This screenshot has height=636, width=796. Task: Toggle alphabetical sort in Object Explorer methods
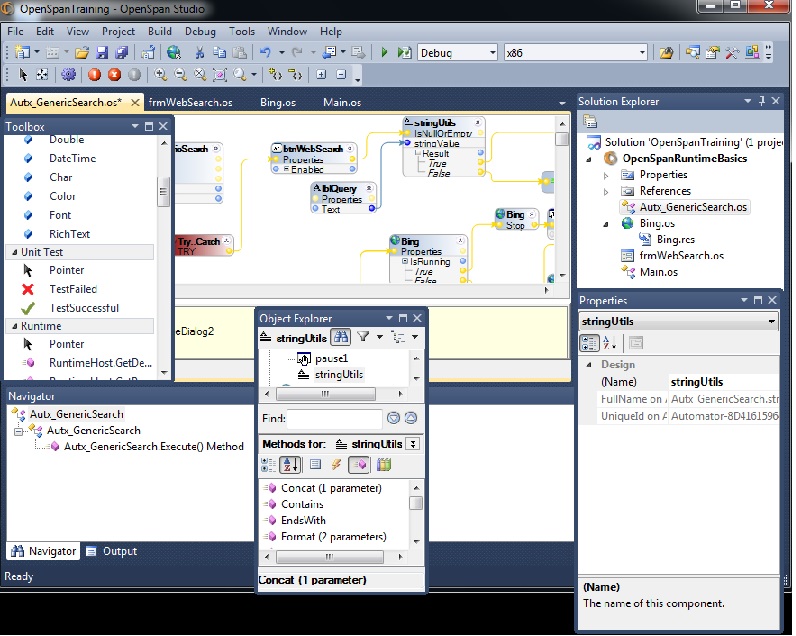coord(290,464)
